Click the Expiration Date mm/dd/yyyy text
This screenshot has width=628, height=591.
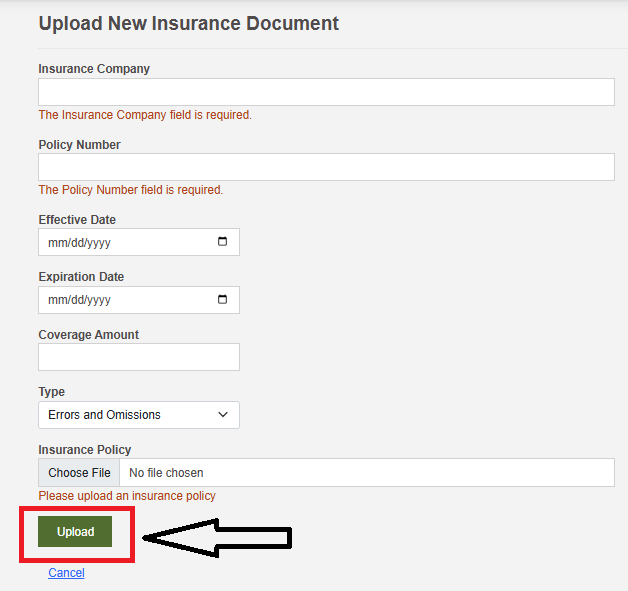[79, 300]
